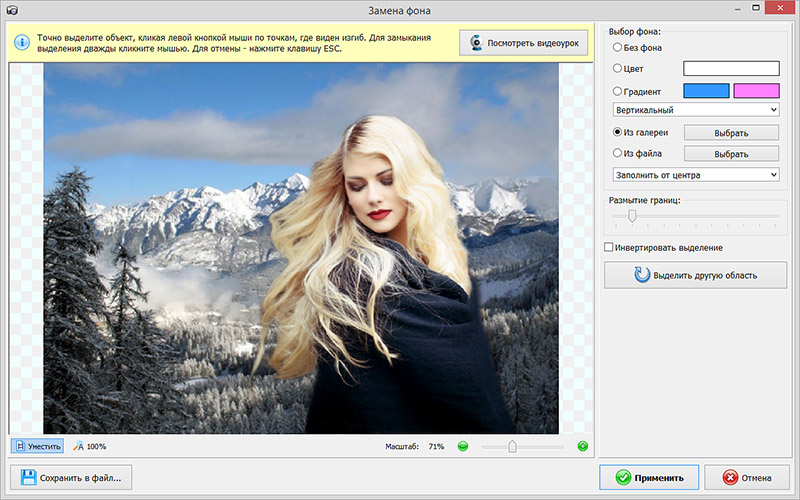Cancel with the Отмена button
800x500 pixels.
[x=739, y=477]
